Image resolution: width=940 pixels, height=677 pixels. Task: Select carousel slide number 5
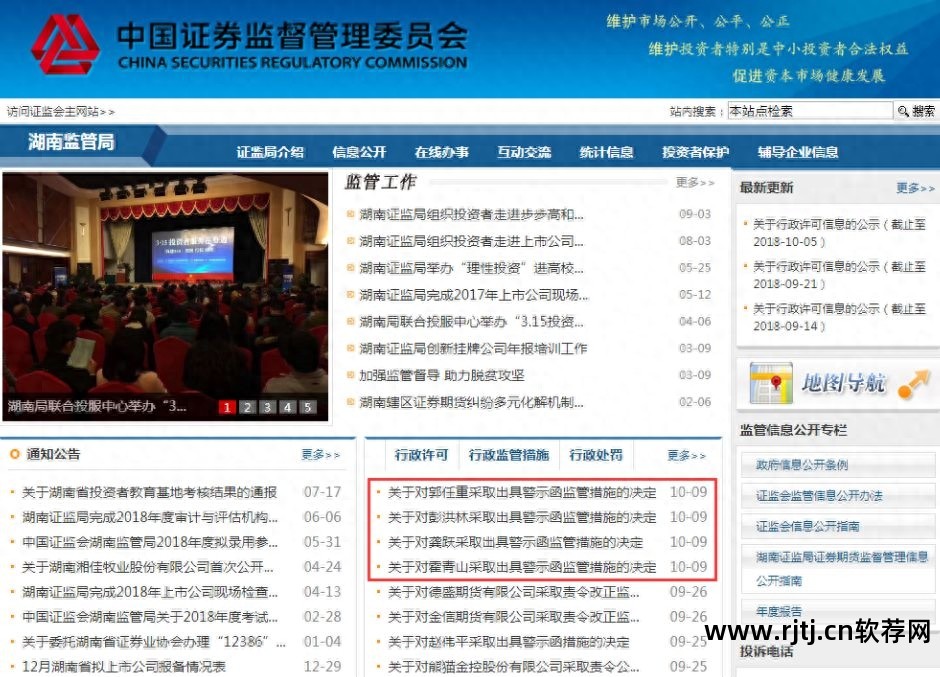tap(307, 407)
